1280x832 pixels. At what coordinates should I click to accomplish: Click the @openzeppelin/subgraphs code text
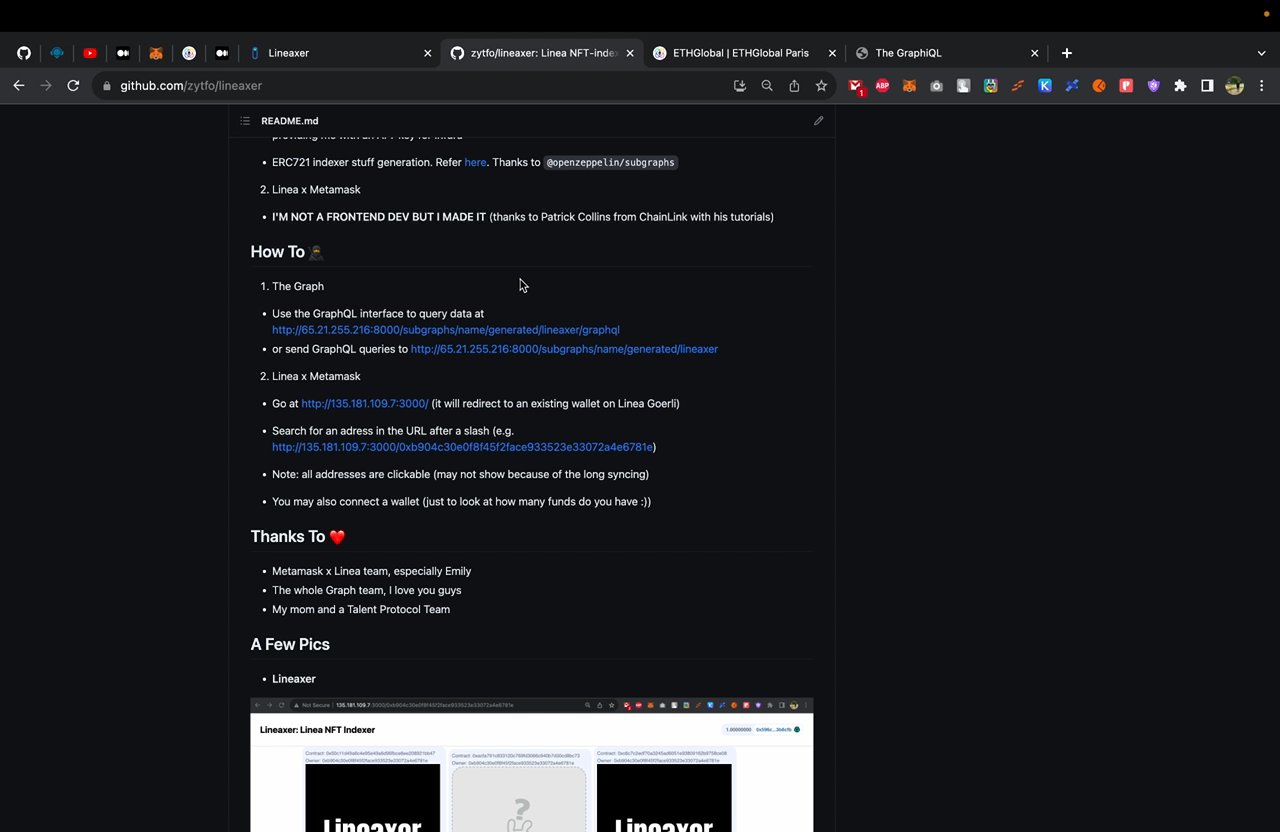pyautogui.click(x=611, y=162)
